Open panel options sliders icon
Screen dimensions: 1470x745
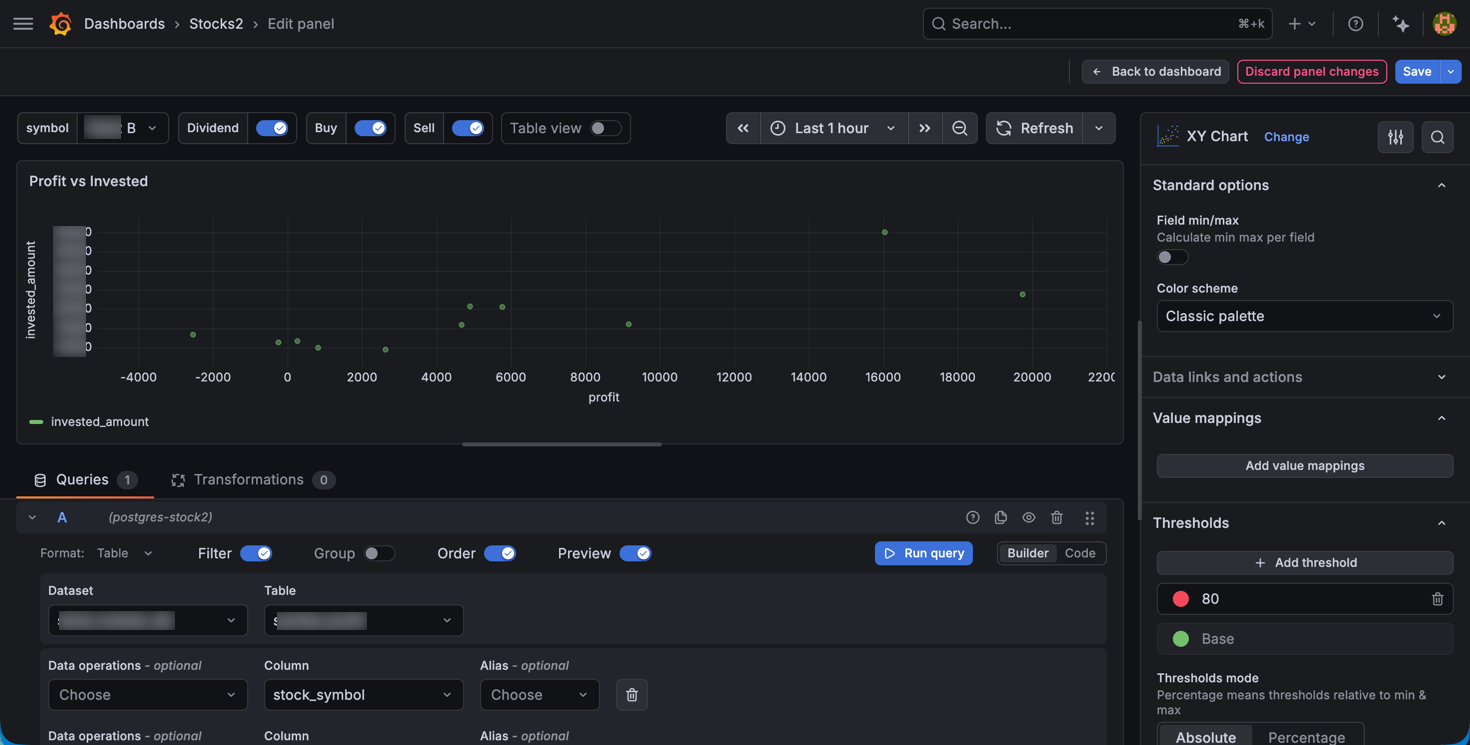tap(1395, 137)
